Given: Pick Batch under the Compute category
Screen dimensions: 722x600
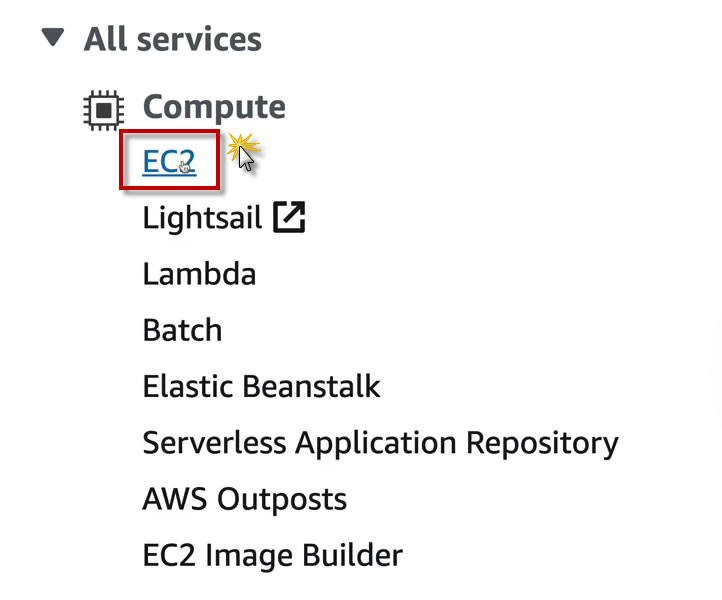Looking at the screenshot, I should click(182, 329).
